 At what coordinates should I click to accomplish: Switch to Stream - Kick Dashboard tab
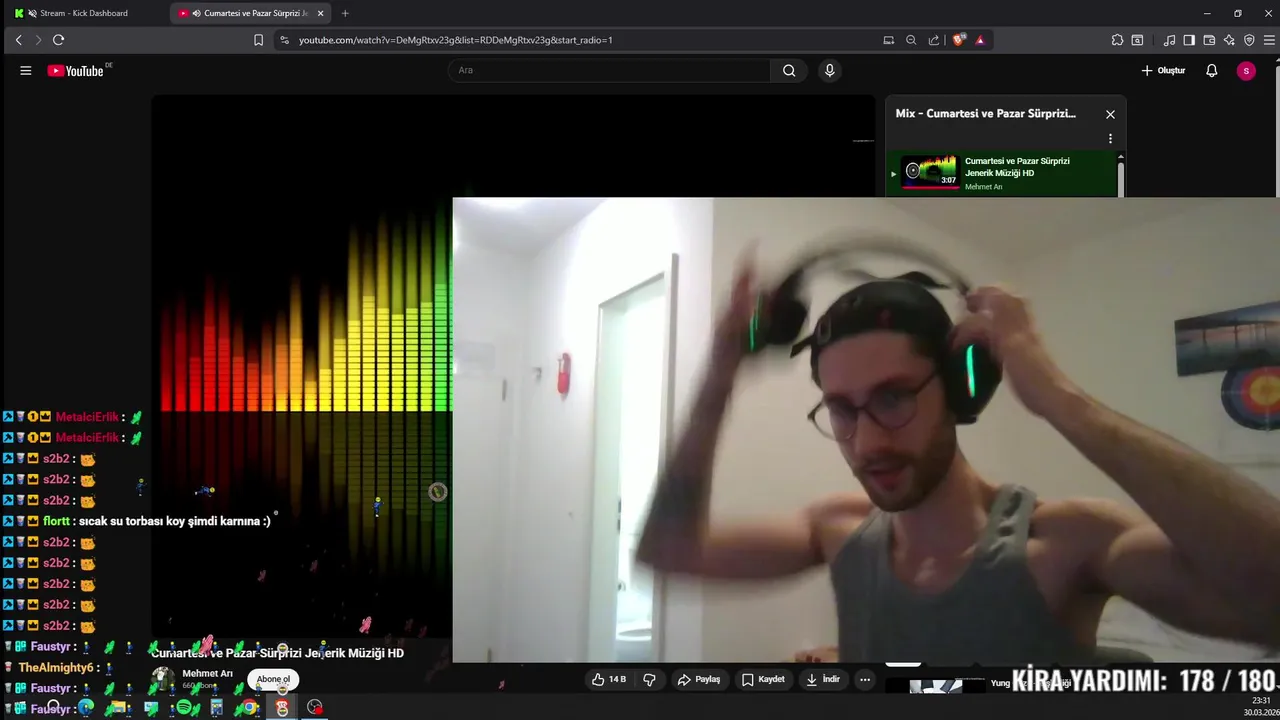(84, 13)
